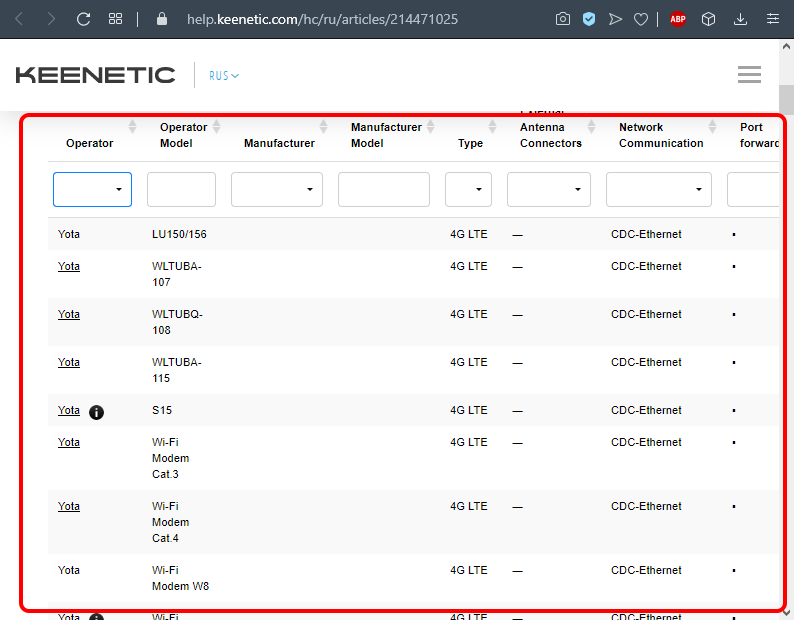Image resolution: width=794 pixels, height=620 pixels.
Task: Sort by the Network Communication column
Action: pyautogui.click(x=712, y=126)
